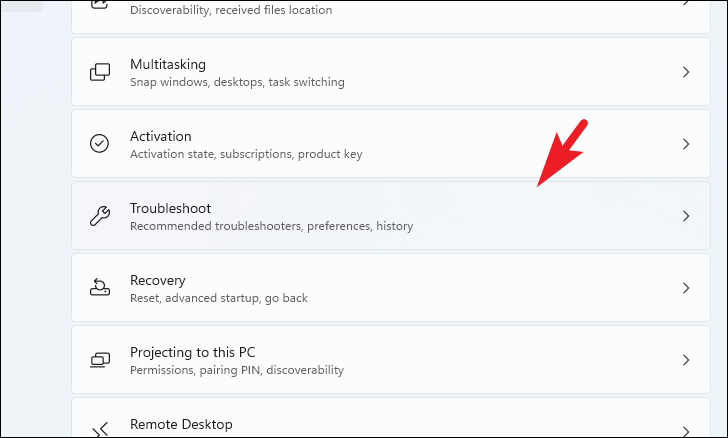
Task: Open the Multitasking settings title
Action: 168,64
